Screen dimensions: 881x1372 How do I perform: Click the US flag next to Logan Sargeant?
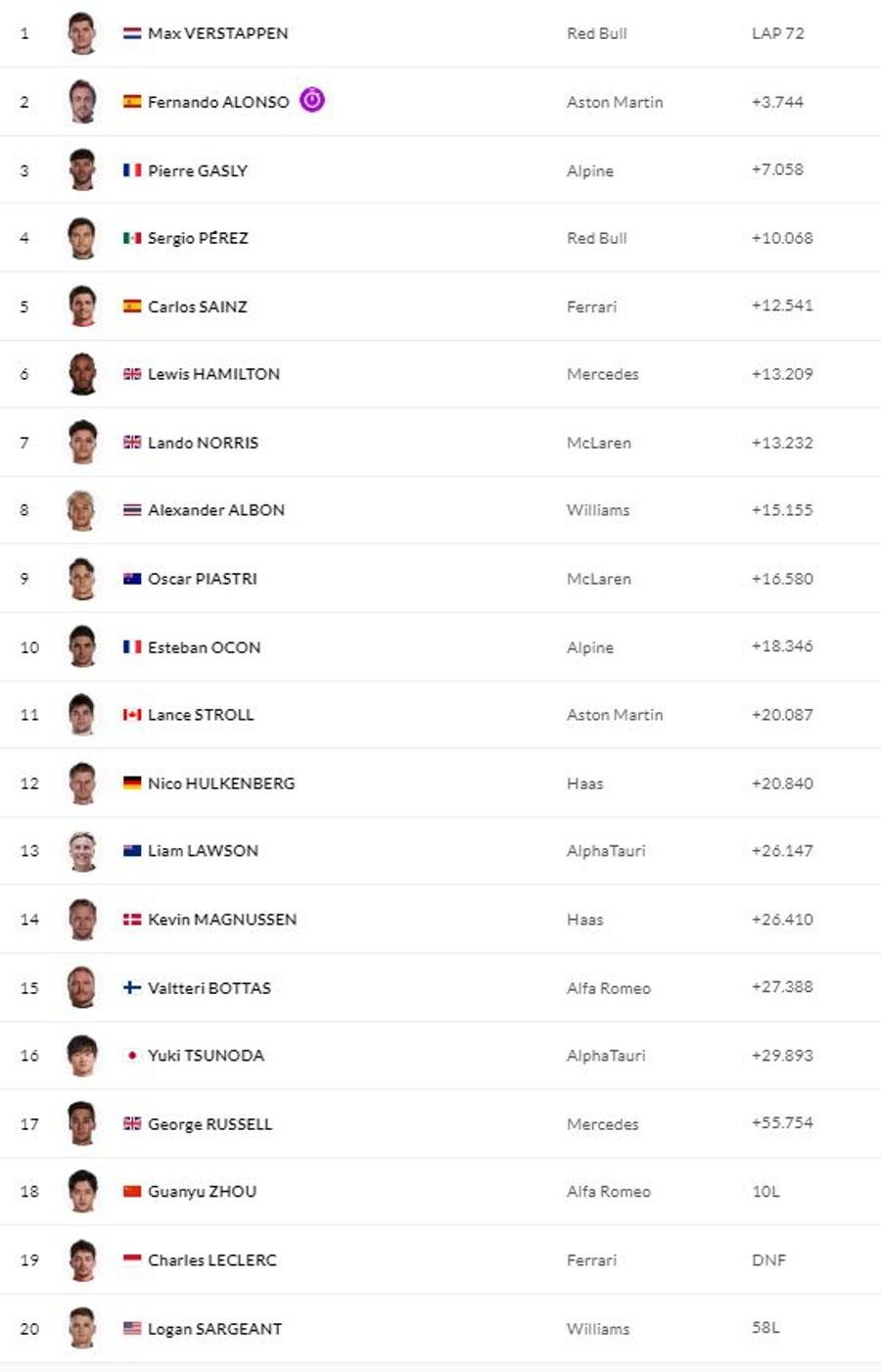(132, 1329)
